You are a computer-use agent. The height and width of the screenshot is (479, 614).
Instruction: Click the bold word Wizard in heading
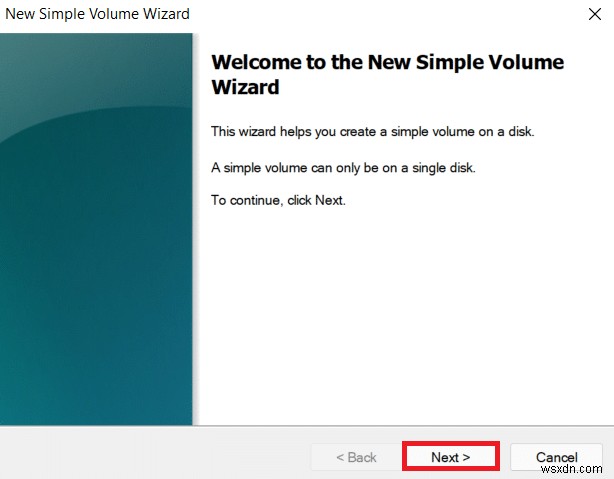(245, 87)
